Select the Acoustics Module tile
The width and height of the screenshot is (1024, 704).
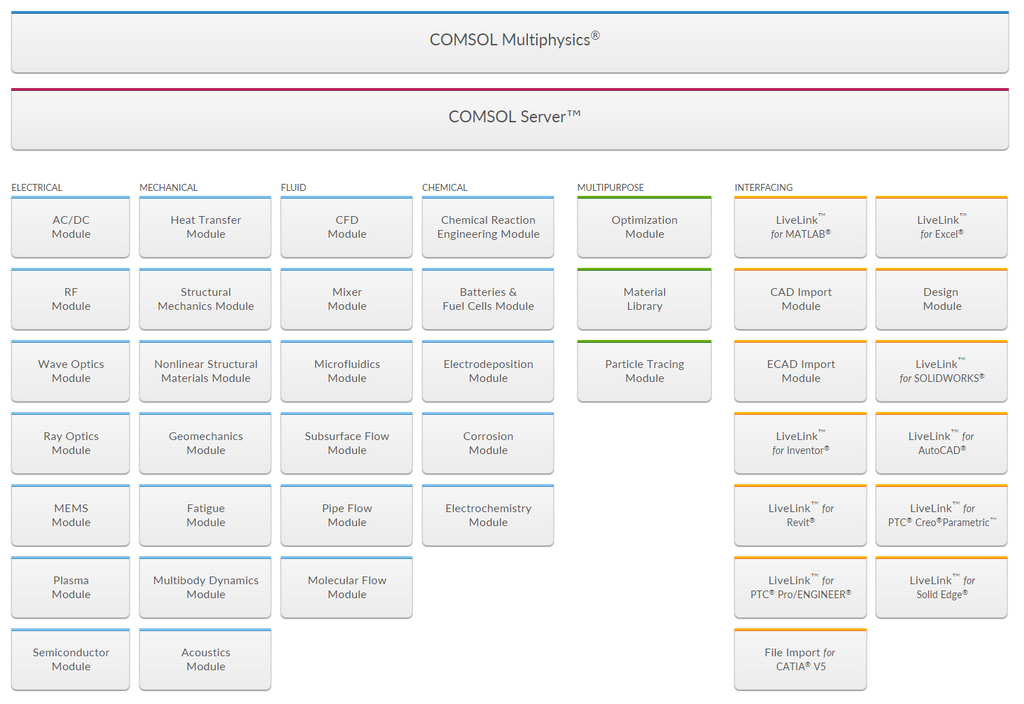[205, 660]
